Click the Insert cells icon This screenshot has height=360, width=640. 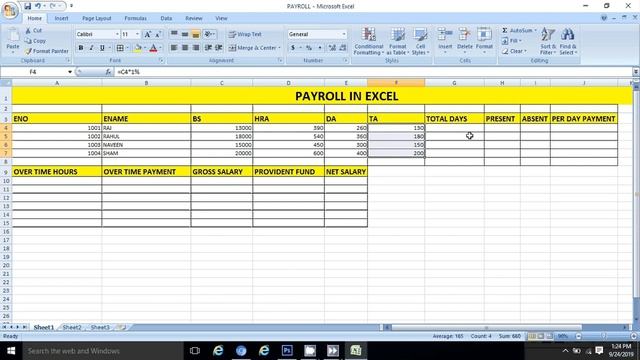445,35
